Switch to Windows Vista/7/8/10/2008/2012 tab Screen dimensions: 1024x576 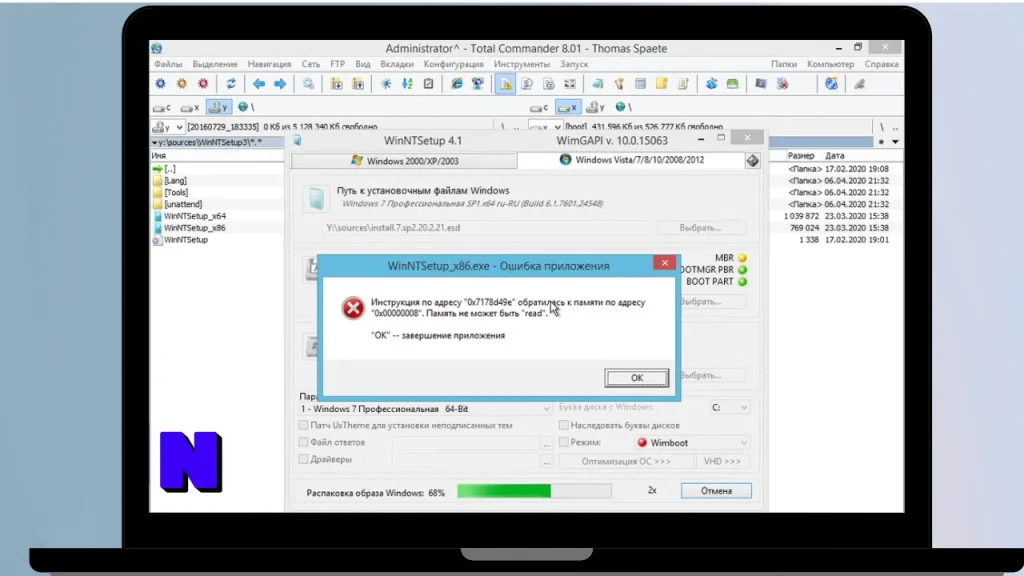pos(632,160)
